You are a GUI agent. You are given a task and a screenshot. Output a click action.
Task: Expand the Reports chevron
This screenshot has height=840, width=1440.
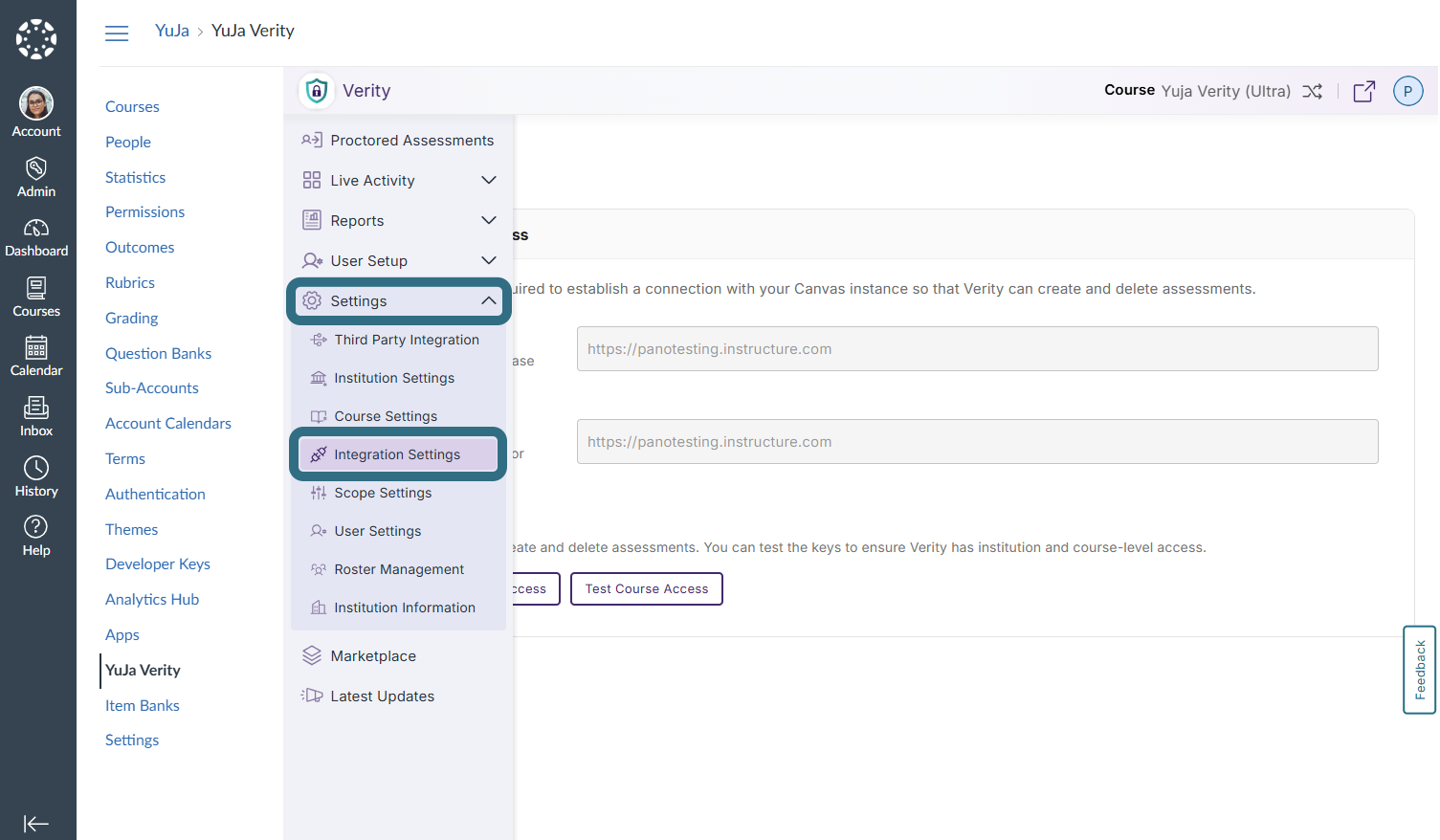tap(489, 220)
